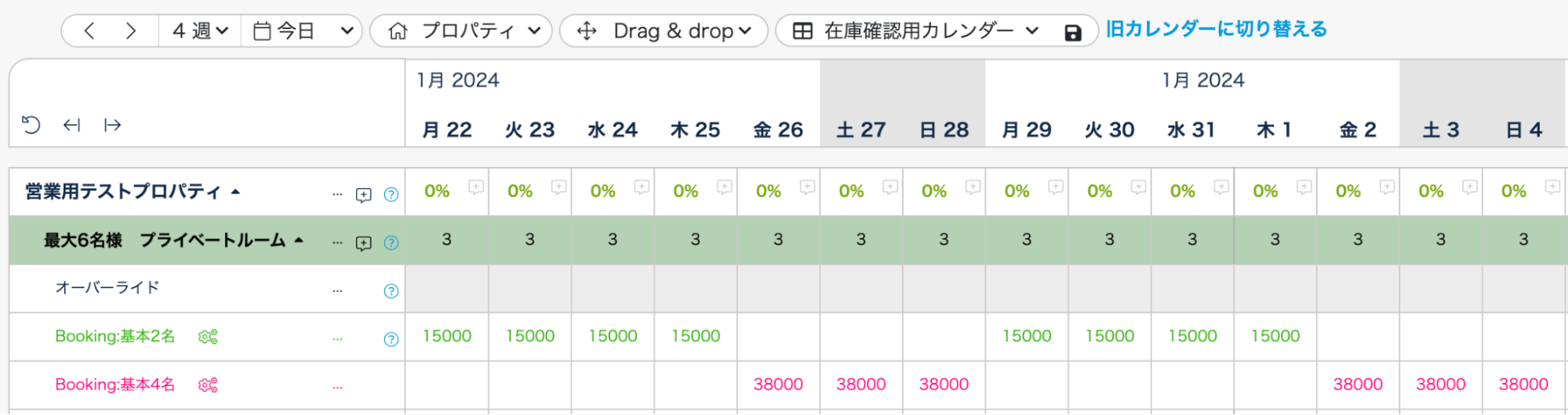Screen dimensions: 1568x415
Task: Click the 旧カレンダーに切り替える link
Action: [1216, 30]
